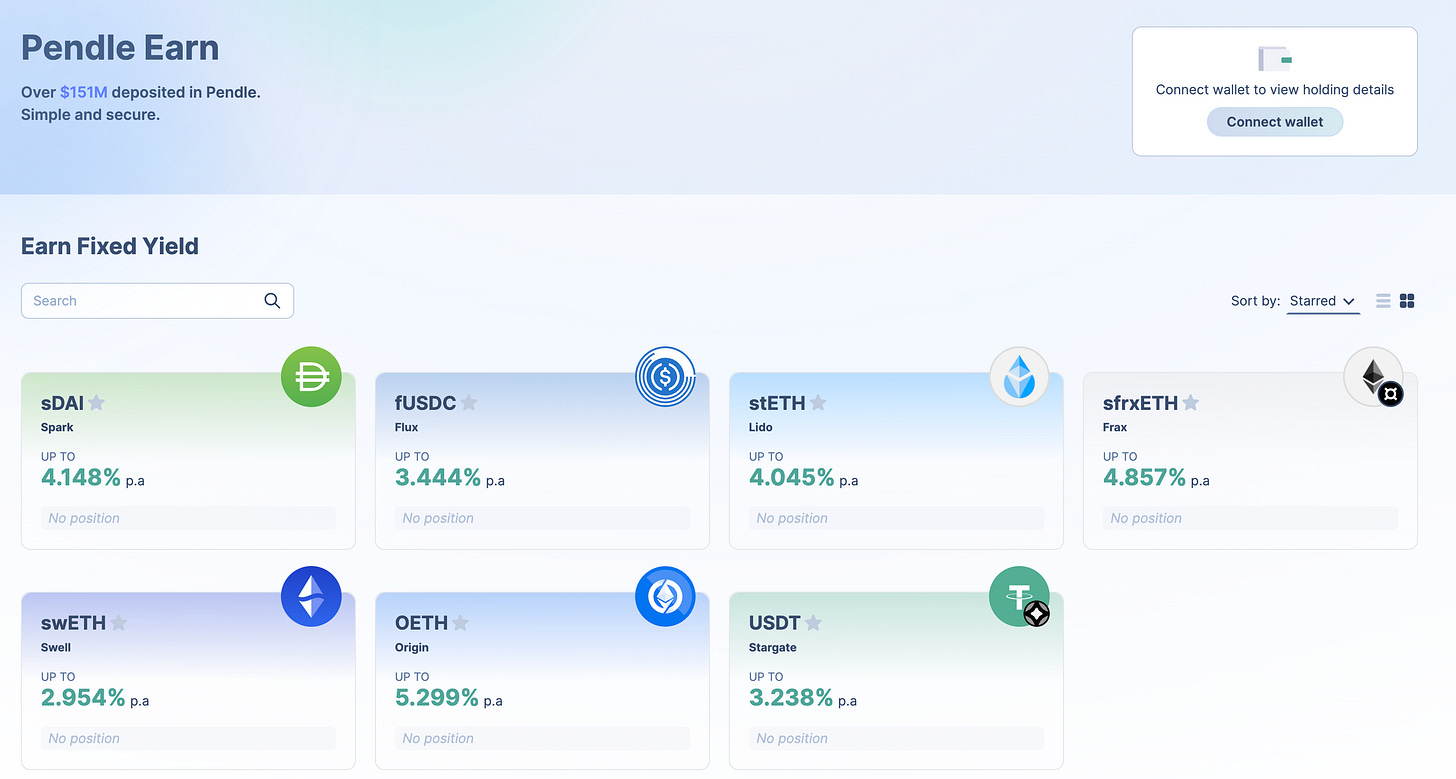
Task: Click the OETH card title
Action: tap(421, 623)
